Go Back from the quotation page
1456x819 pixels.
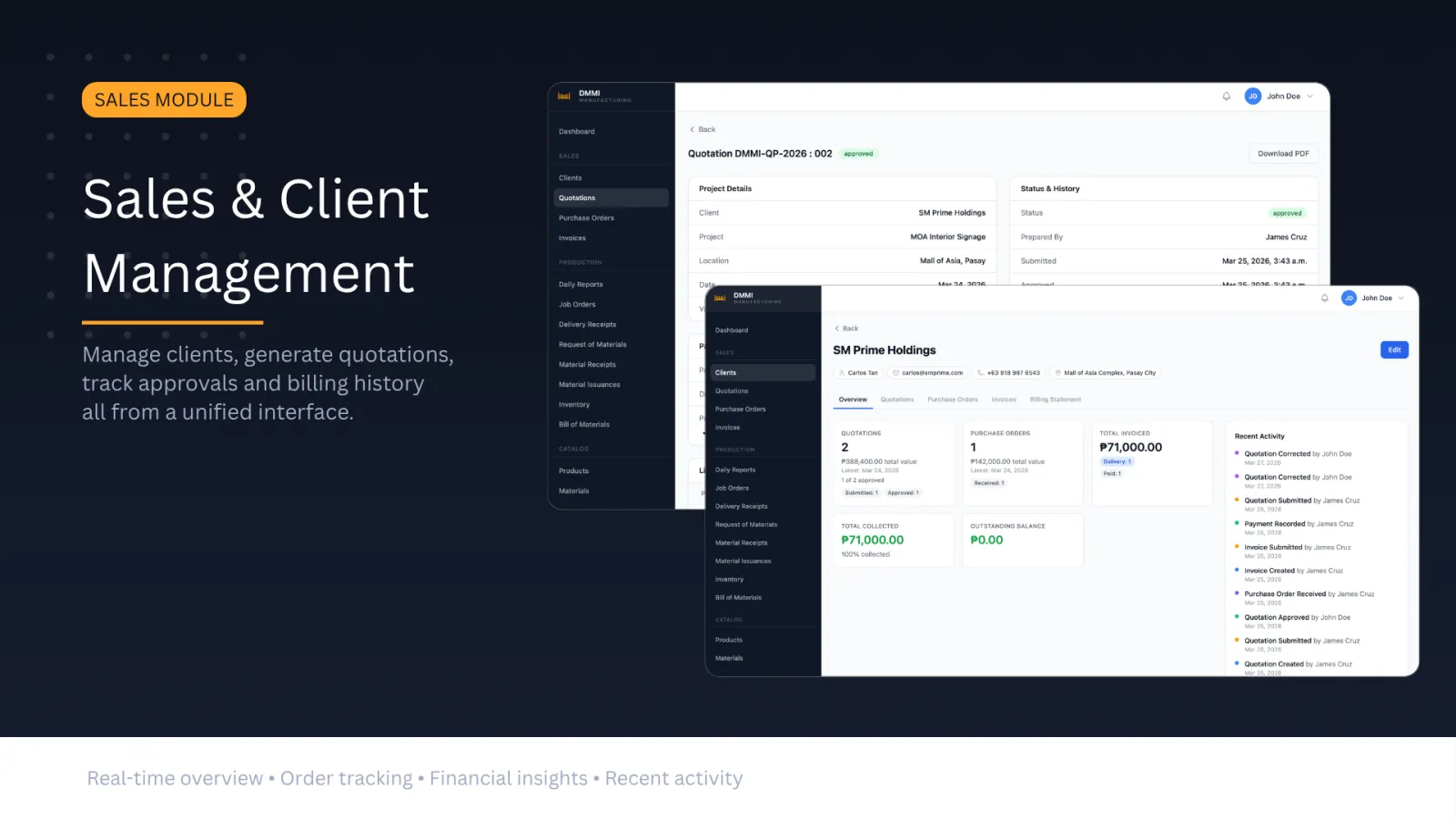tap(703, 129)
